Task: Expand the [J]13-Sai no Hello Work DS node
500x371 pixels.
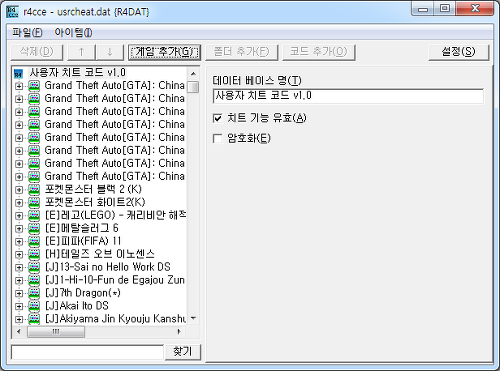Action: coord(19,268)
